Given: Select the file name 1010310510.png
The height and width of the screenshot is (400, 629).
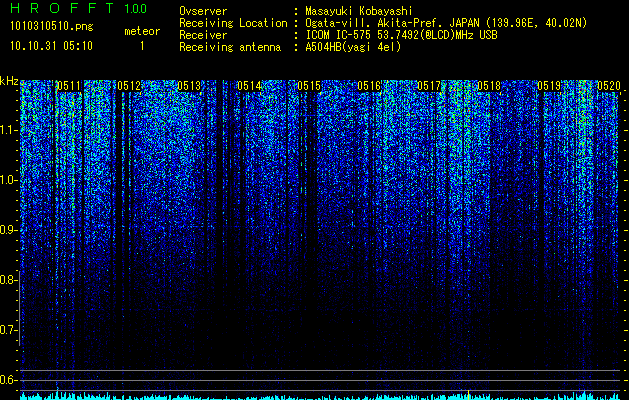Looking at the screenshot, I should [52, 27].
